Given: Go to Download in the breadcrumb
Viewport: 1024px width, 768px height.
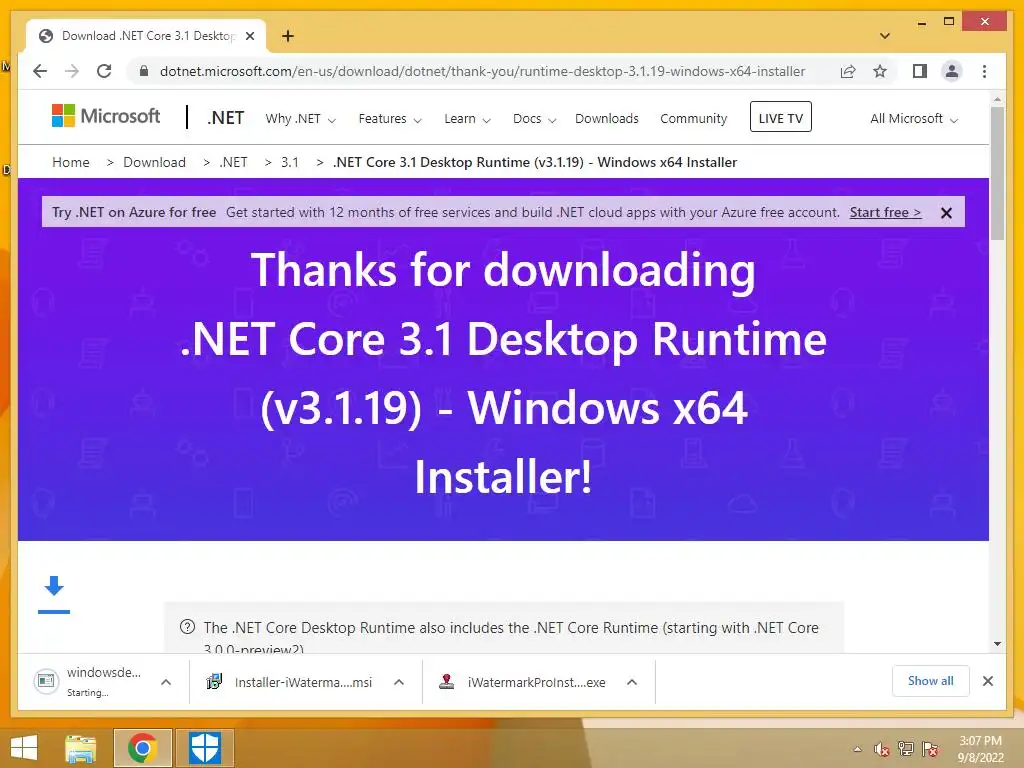Looking at the screenshot, I should click(x=154, y=162).
